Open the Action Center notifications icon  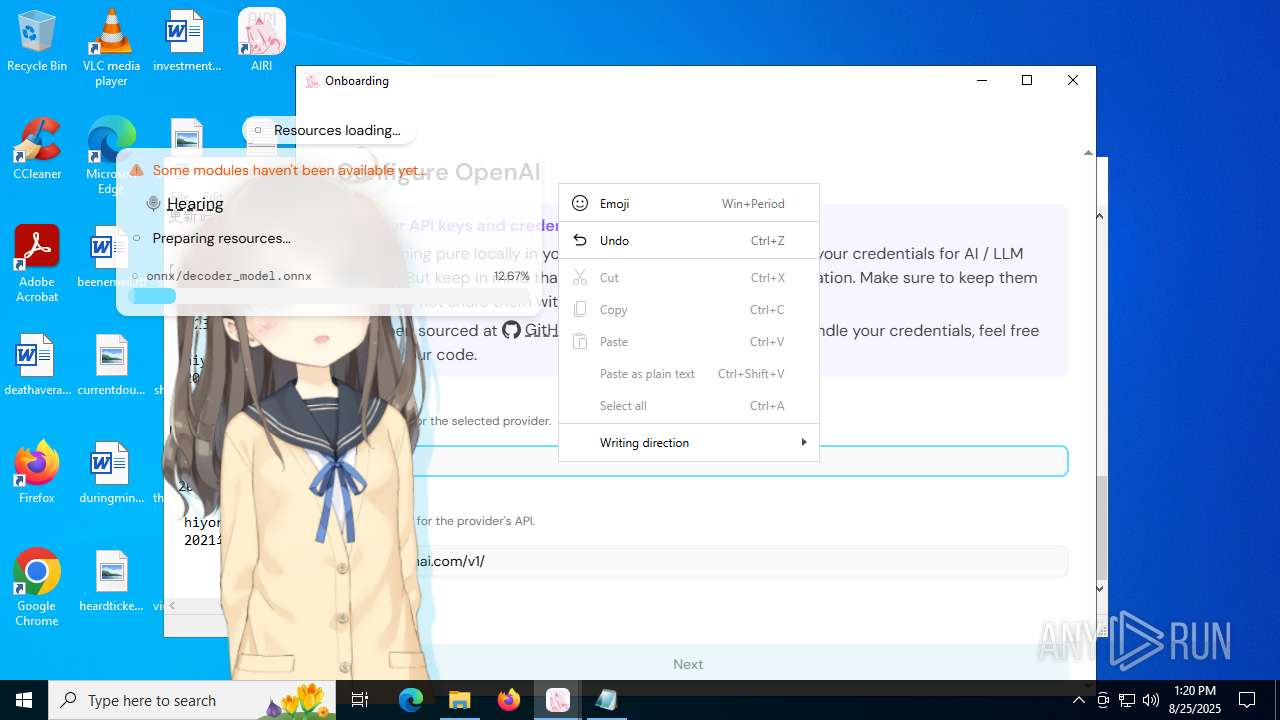[x=1247, y=700]
